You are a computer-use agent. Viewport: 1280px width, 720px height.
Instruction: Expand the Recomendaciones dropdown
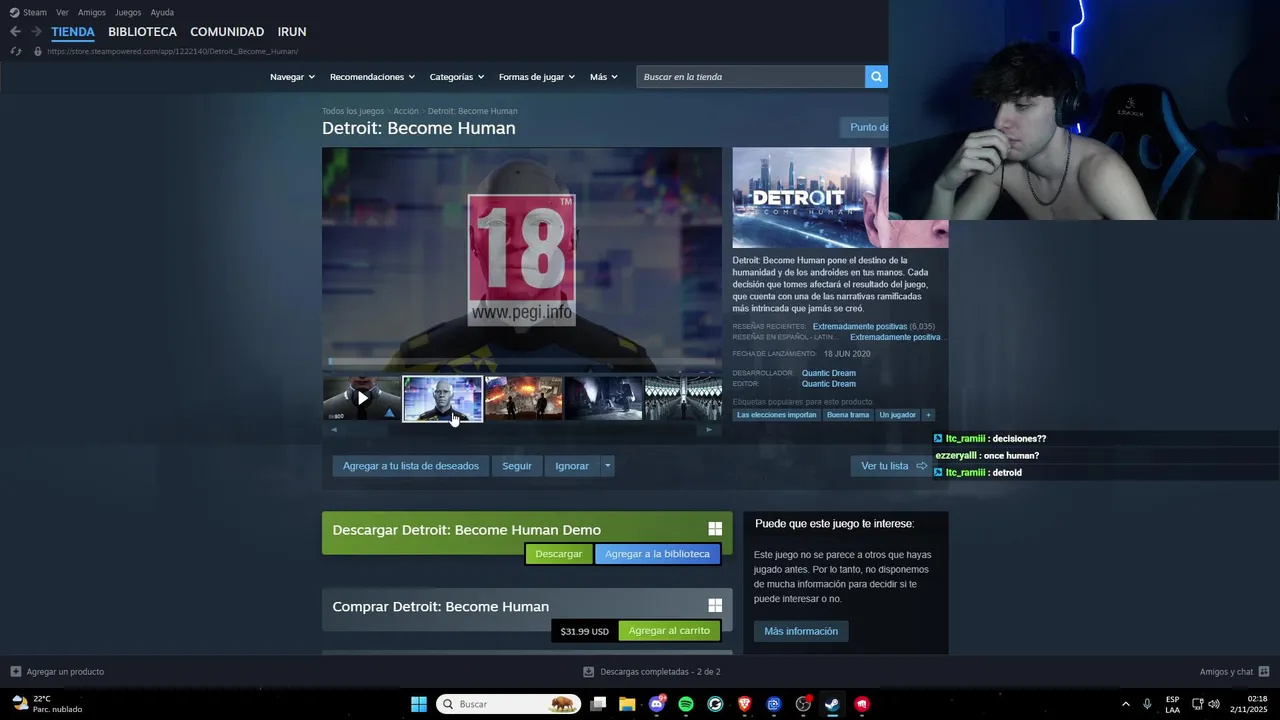click(x=372, y=77)
